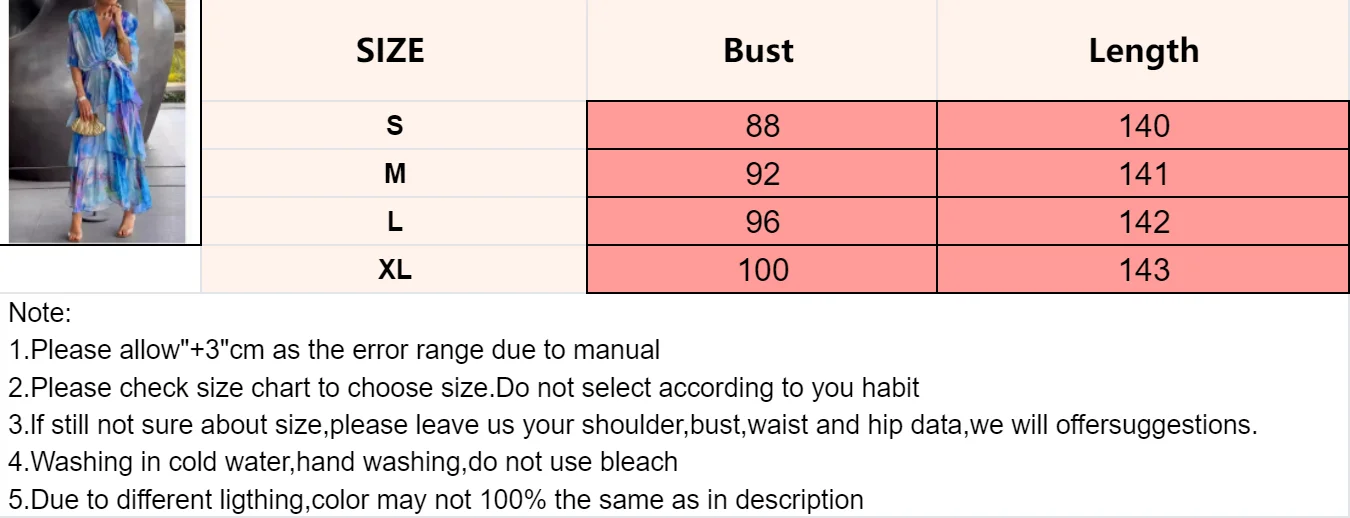Select the bust value 100 cell
The image size is (1350, 518).
pyautogui.click(x=761, y=269)
